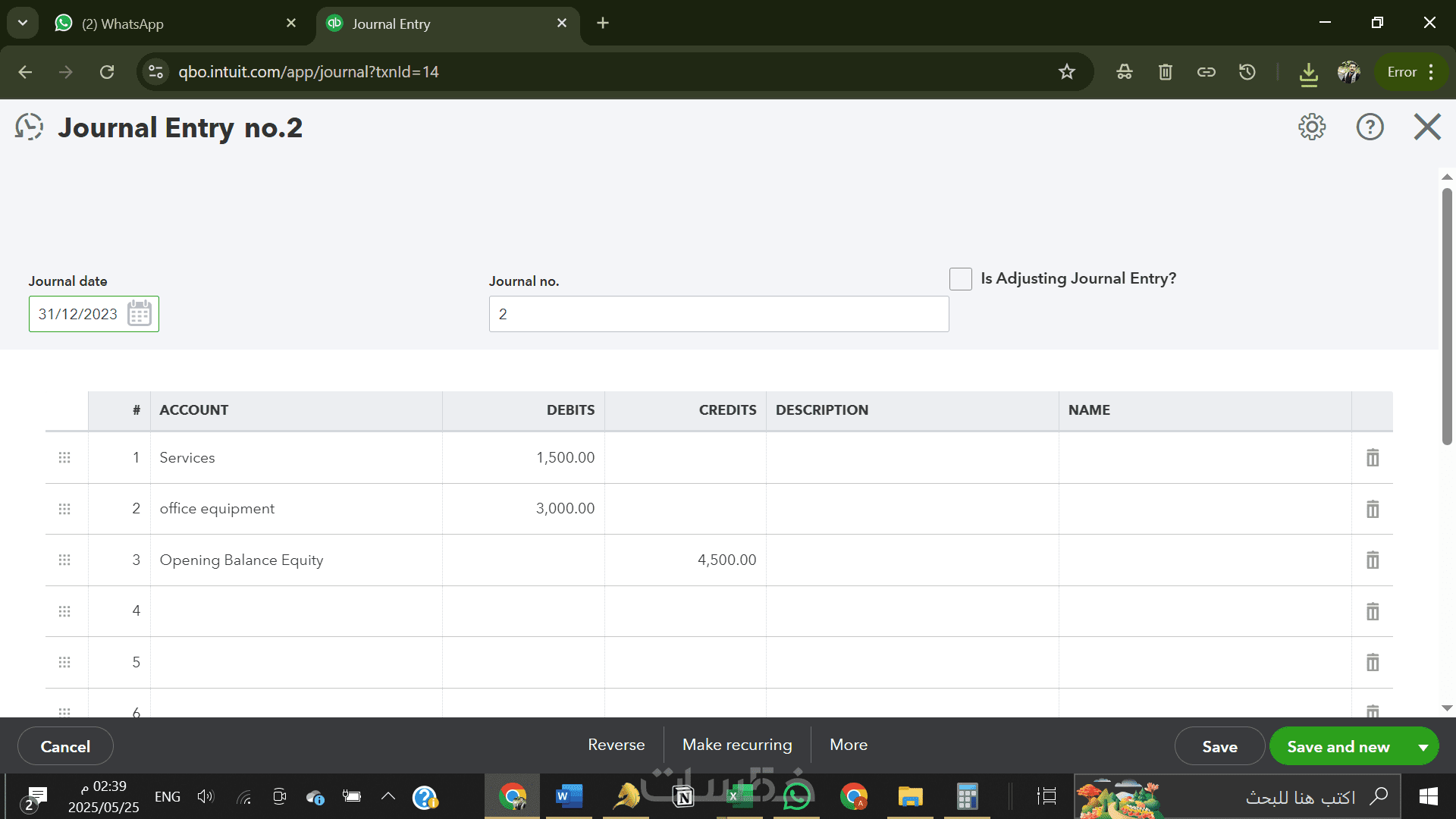Delete the Services line with trash icon

tap(1372, 457)
